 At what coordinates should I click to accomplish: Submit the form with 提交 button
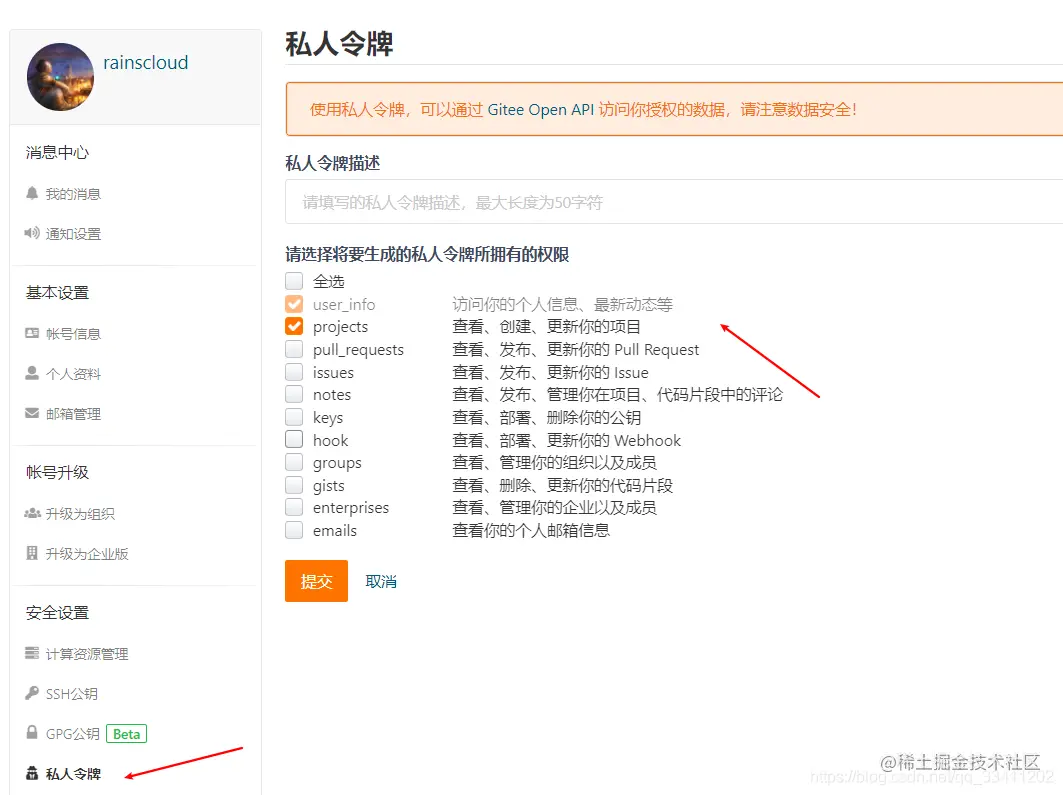[317, 581]
